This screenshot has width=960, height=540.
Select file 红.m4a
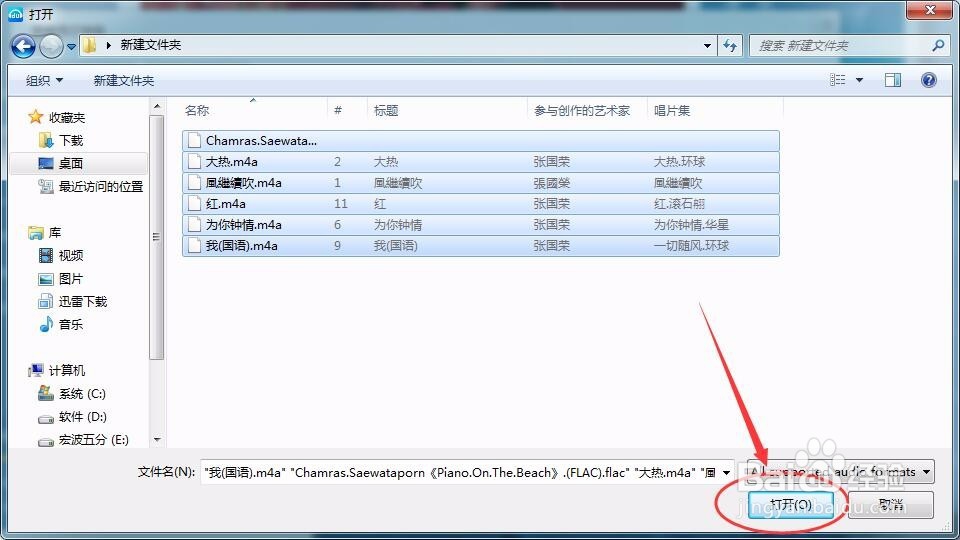pos(481,203)
